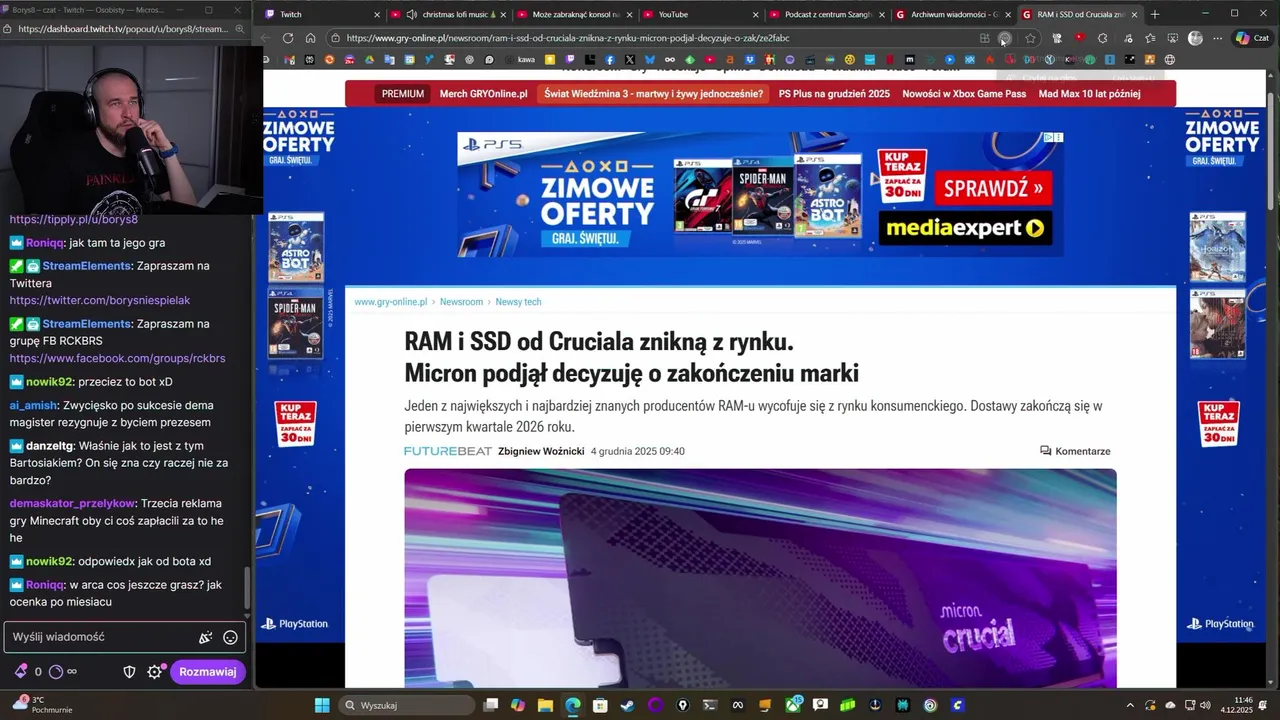The image size is (1280, 720).
Task: Launch Steam from the taskbar
Action: click(x=627, y=705)
